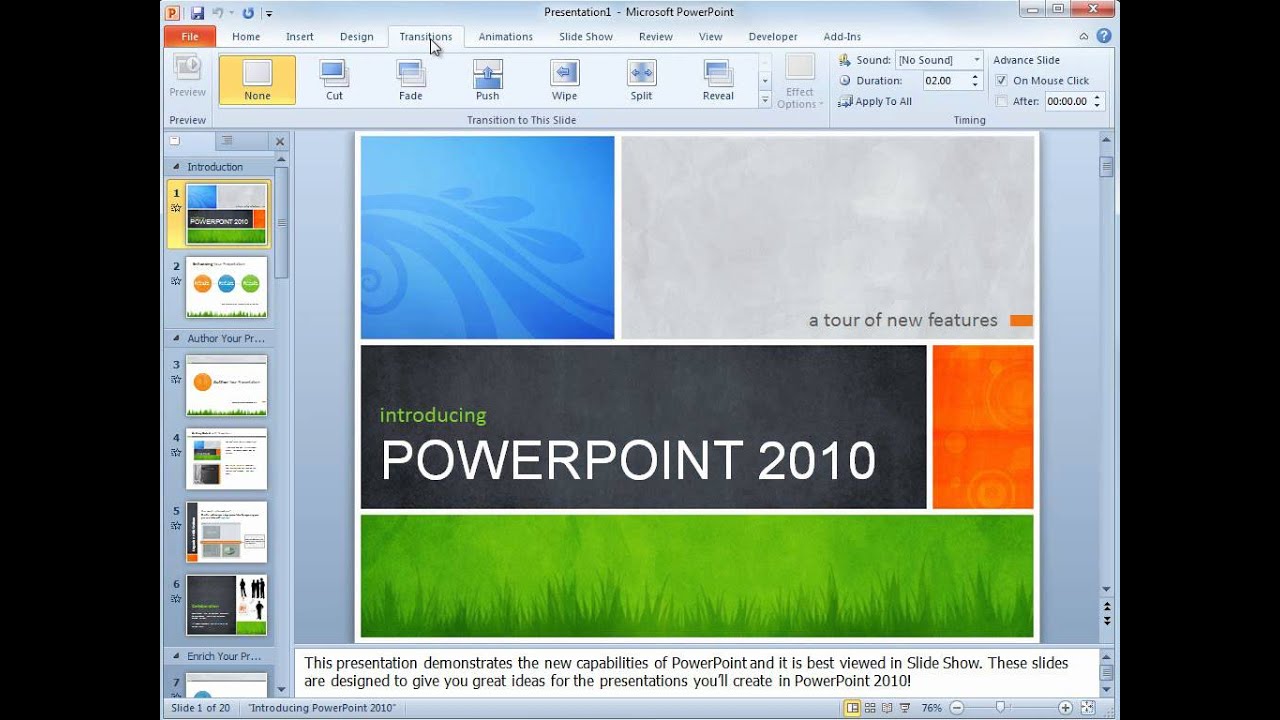1280x720 pixels.
Task: Open the File backstage menu
Action: pos(190,37)
